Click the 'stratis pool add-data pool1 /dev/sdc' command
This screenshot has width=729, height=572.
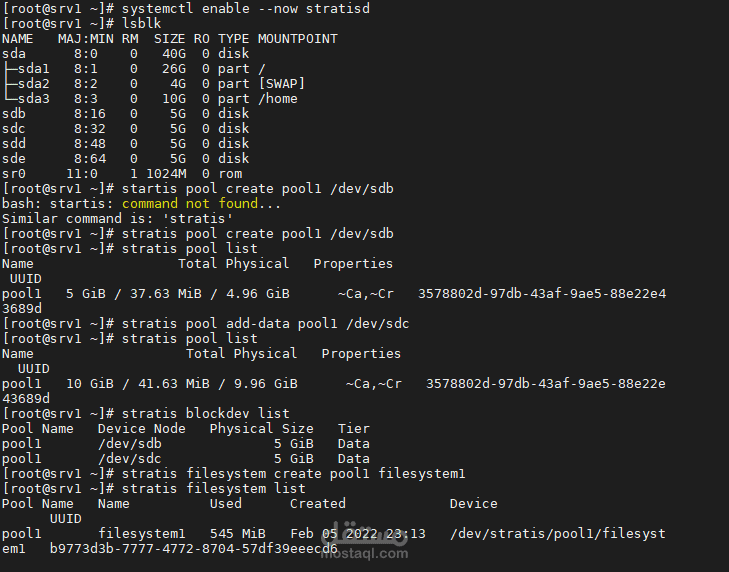[265, 323]
